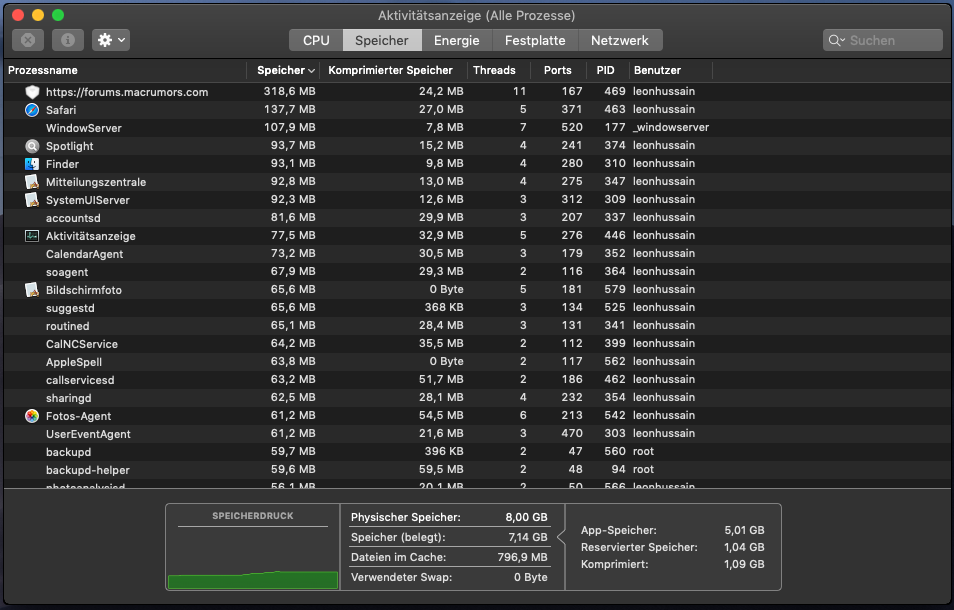The image size is (954, 610).
Task: Focus the Suchen search field
Action: click(x=883, y=40)
